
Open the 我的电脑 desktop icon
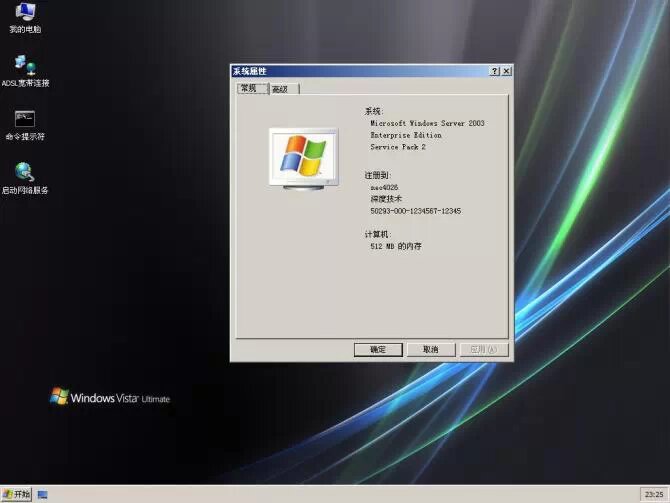pyautogui.click(x=25, y=17)
